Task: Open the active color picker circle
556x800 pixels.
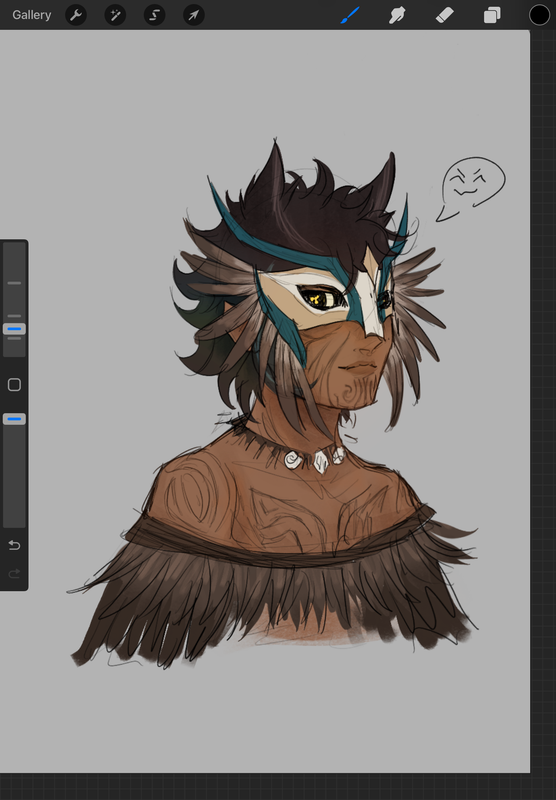Action: pos(539,15)
